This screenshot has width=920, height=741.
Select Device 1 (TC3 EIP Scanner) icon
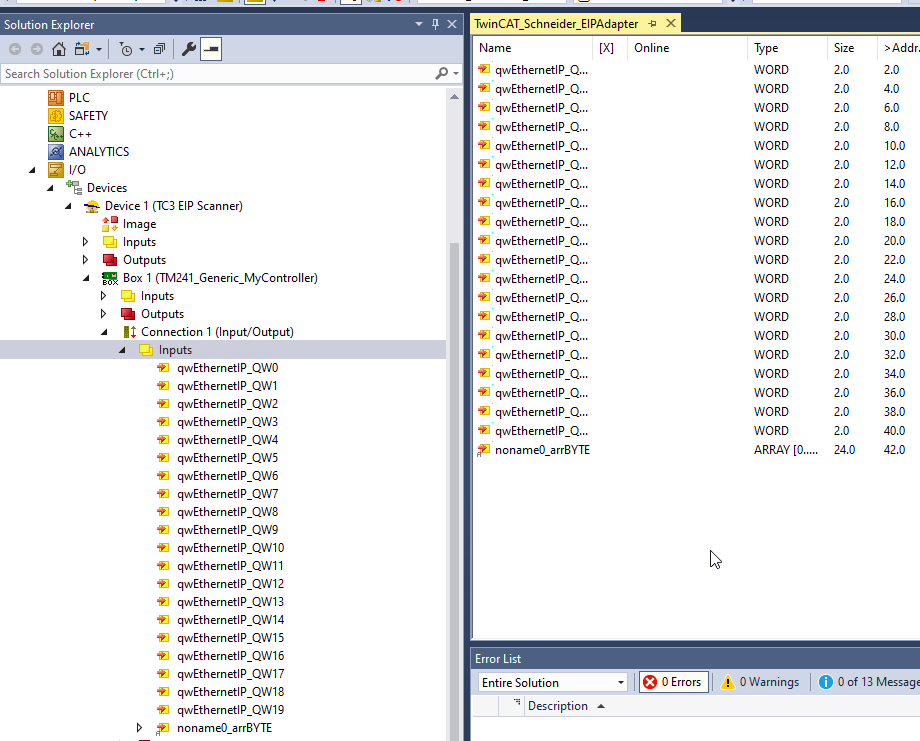pyautogui.click(x=92, y=207)
